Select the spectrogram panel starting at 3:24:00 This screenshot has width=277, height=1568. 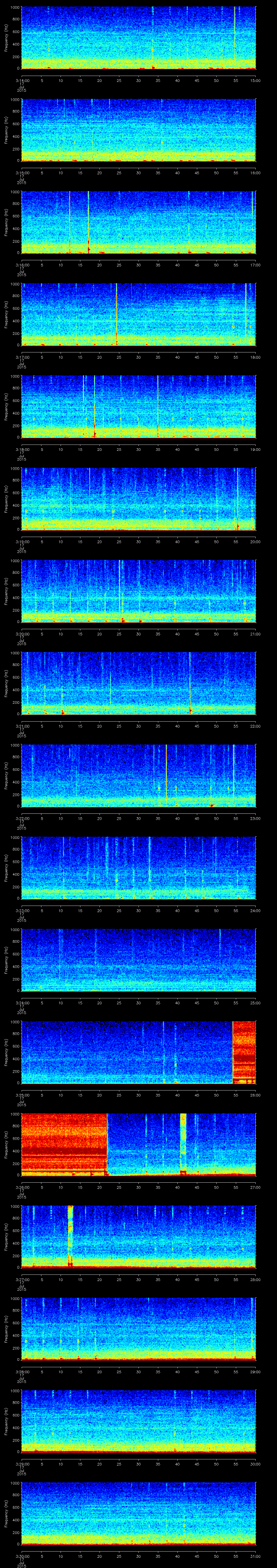[139, 960]
